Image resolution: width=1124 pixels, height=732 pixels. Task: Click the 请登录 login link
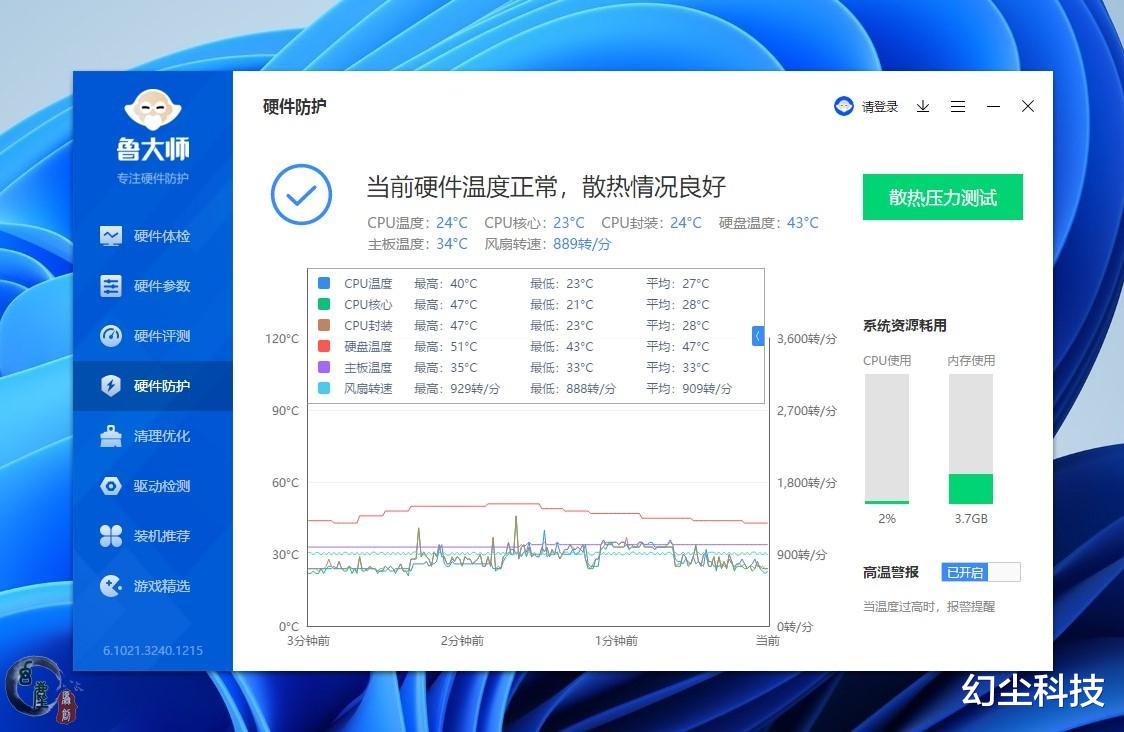coord(875,106)
